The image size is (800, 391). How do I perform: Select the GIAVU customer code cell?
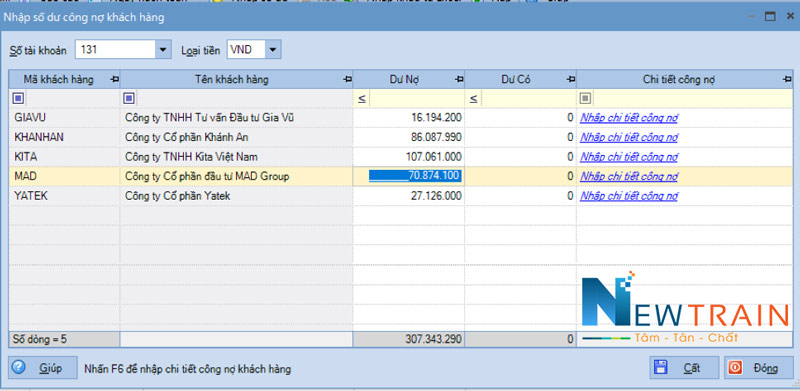[64, 118]
